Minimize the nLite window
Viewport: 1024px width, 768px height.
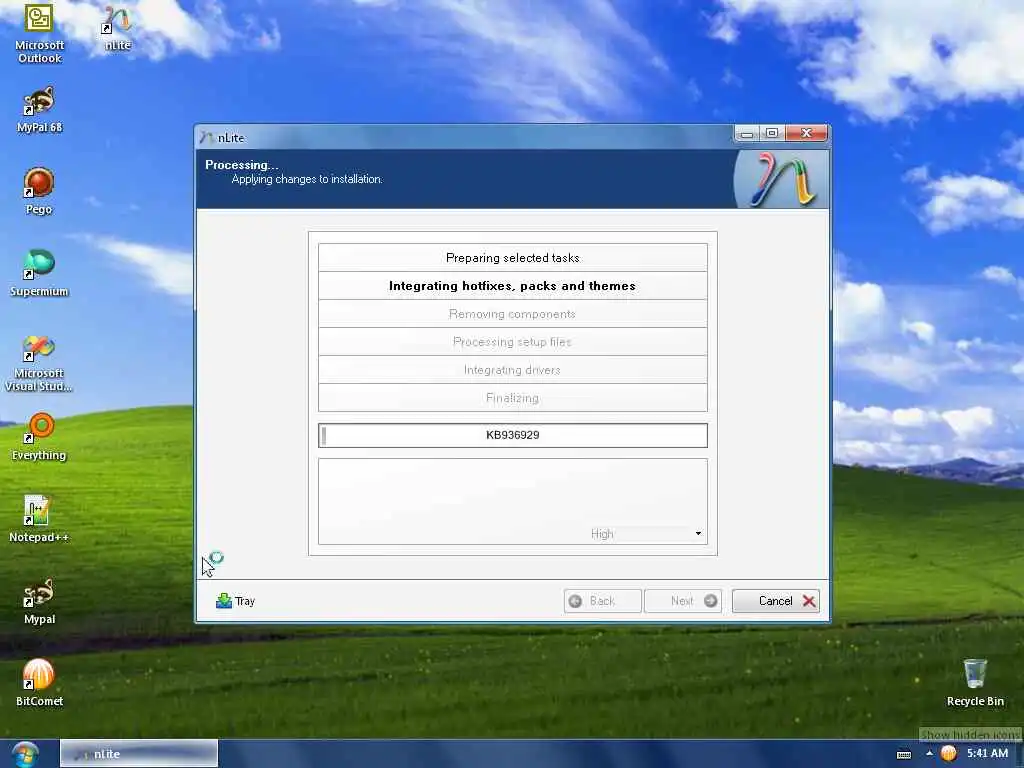(x=746, y=133)
